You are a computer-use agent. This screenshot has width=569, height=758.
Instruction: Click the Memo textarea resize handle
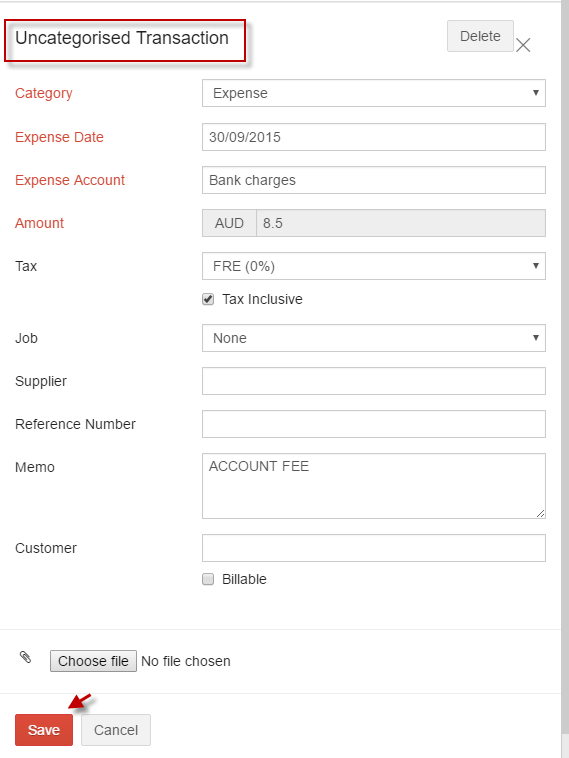coord(540,513)
